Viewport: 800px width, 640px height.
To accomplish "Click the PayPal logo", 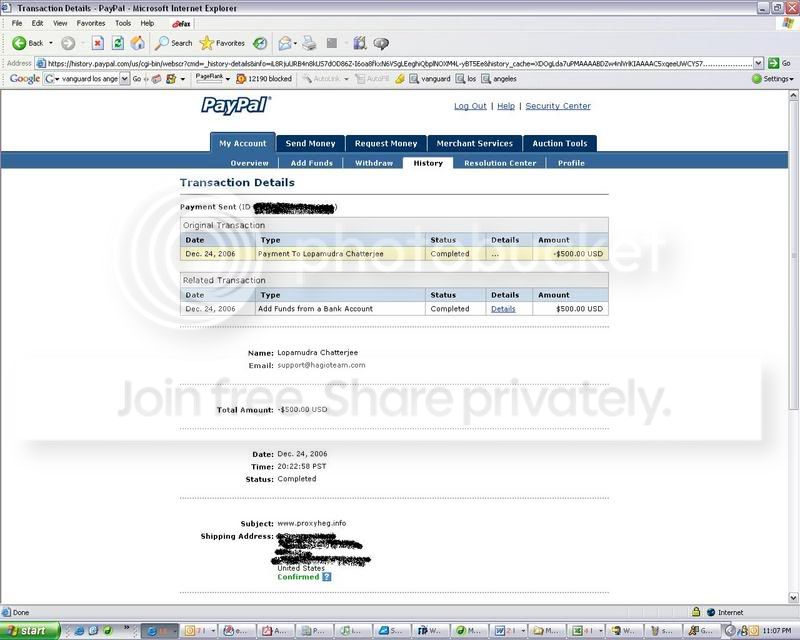I will (236, 105).
